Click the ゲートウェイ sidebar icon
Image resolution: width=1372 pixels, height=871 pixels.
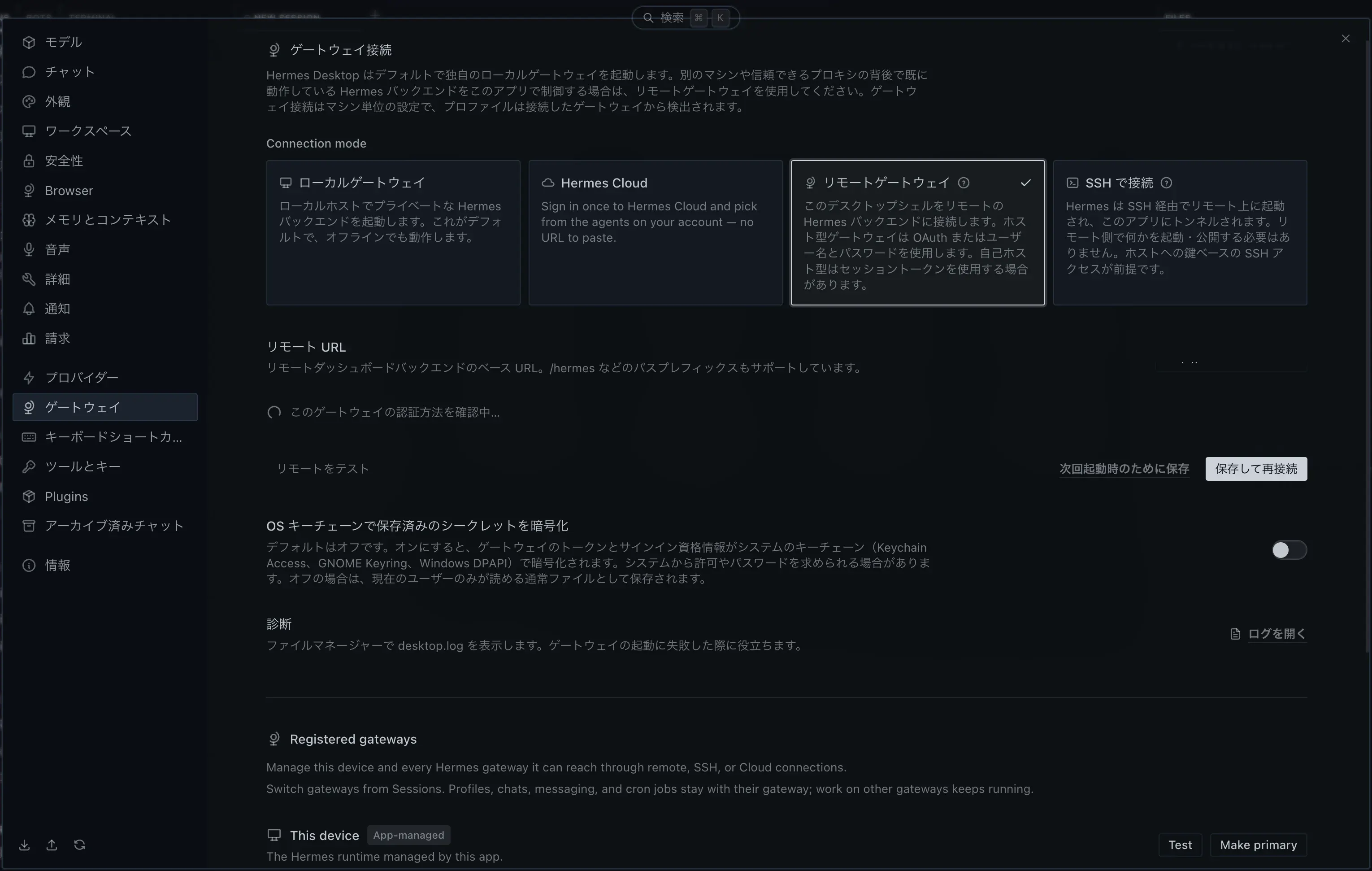(x=29, y=407)
